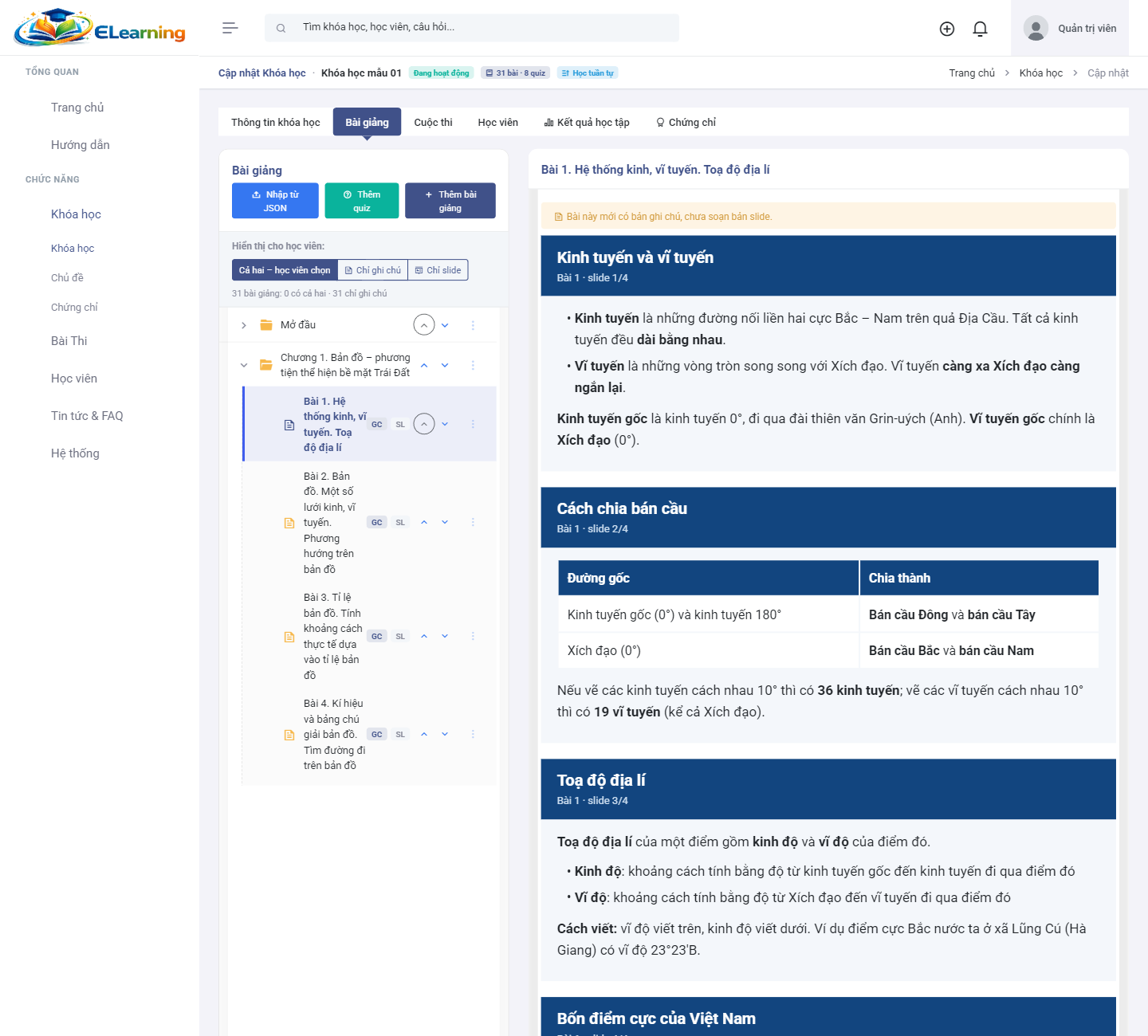Switch display mode to 'Chỉ slide'
The image size is (1148, 1036).
[x=438, y=270]
